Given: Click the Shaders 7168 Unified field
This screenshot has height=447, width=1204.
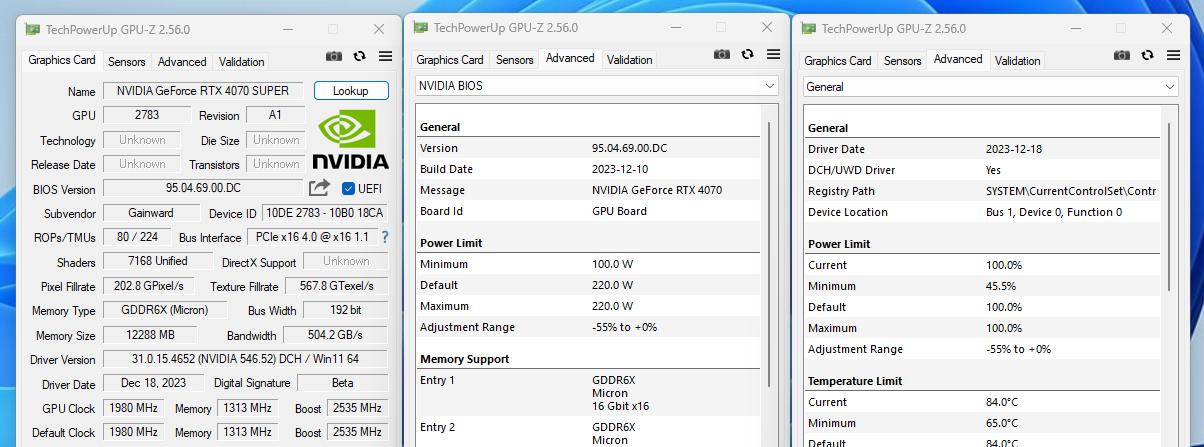Looking at the screenshot, I should coord(158,261).
